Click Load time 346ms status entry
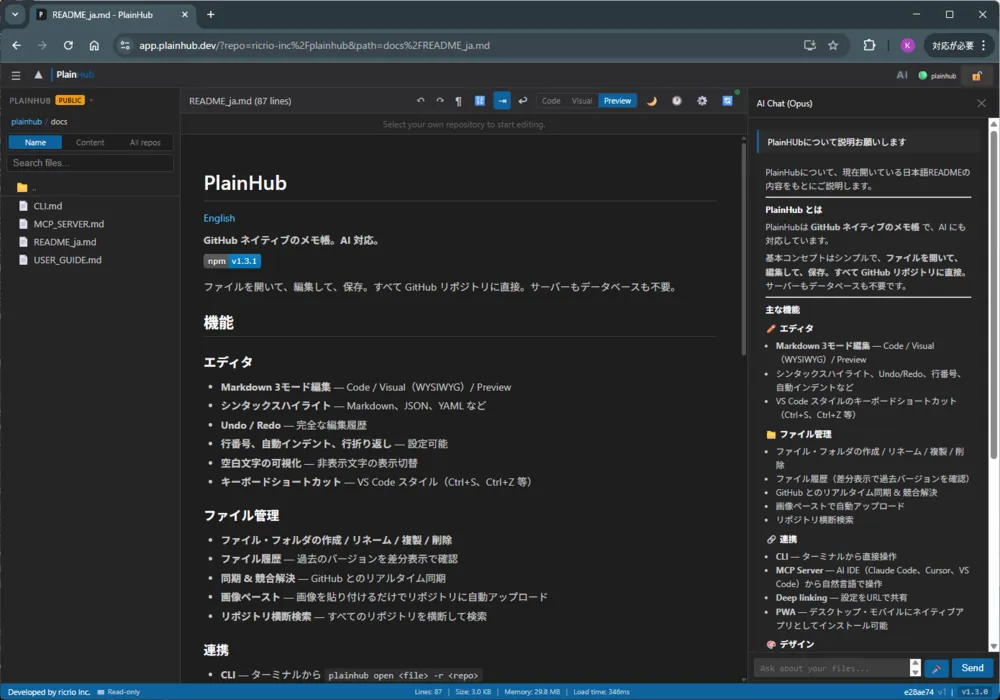The height and width of the screenshot is (700, 1000). coord(601,692)
